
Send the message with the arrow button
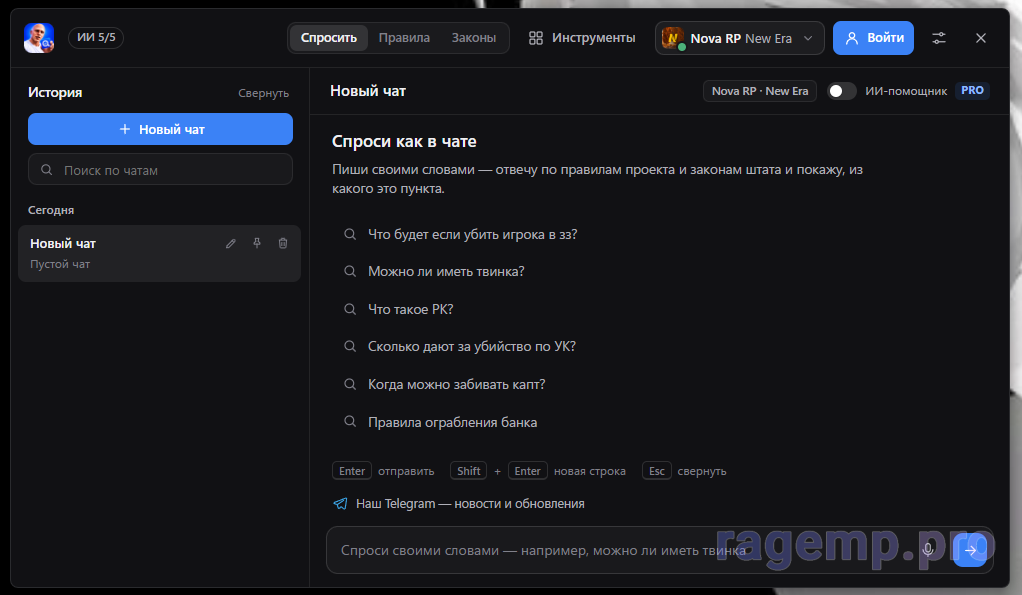(970, 550)
